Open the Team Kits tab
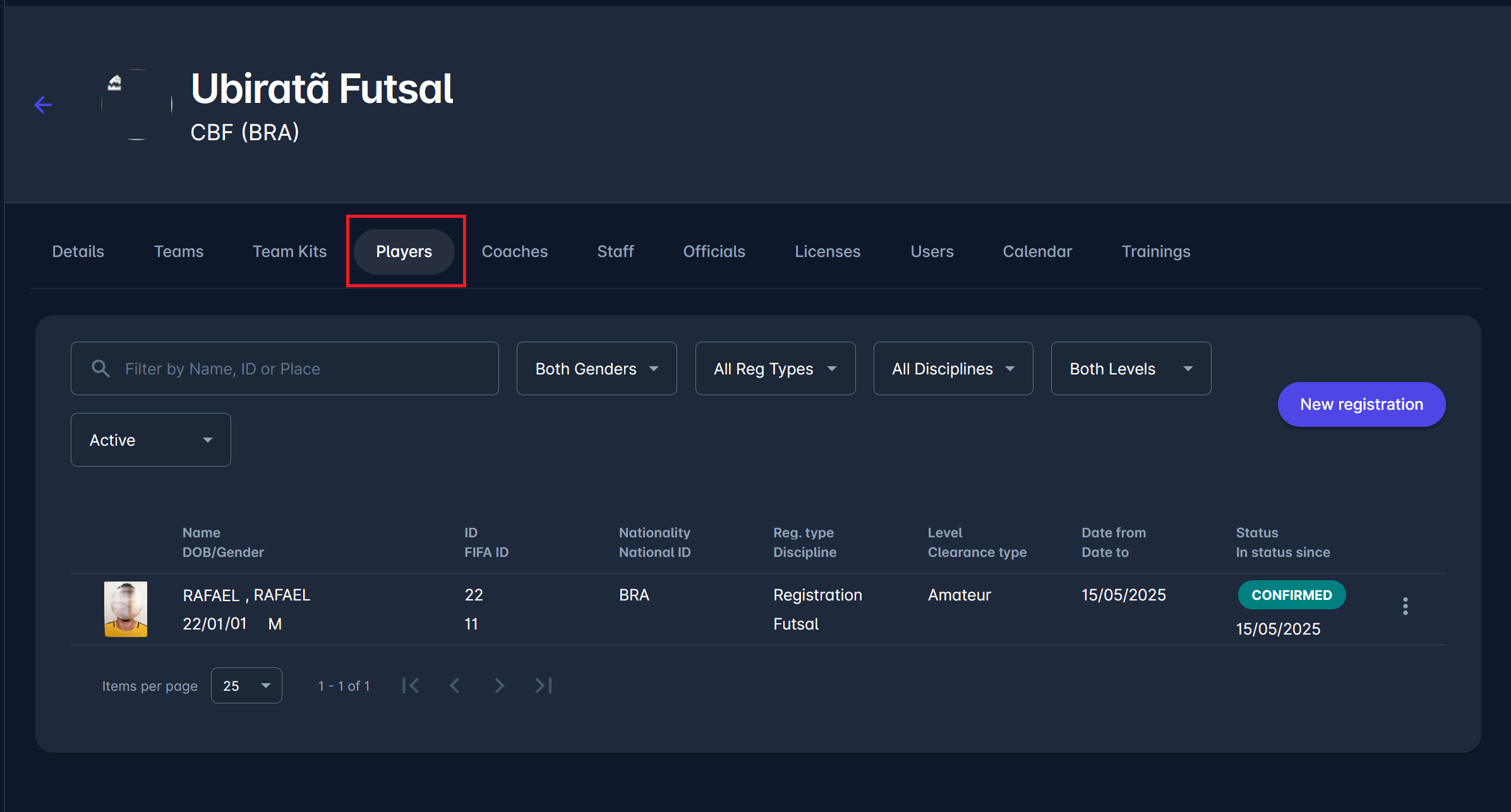The image size is (1511, 812). click(x=289, y=251)
